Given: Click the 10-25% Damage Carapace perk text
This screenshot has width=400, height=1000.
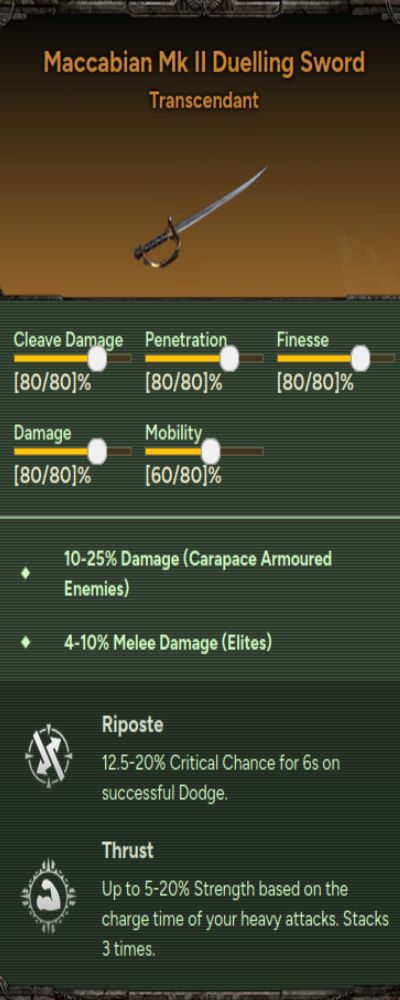Looking at the screenshot, I should 198,573.
